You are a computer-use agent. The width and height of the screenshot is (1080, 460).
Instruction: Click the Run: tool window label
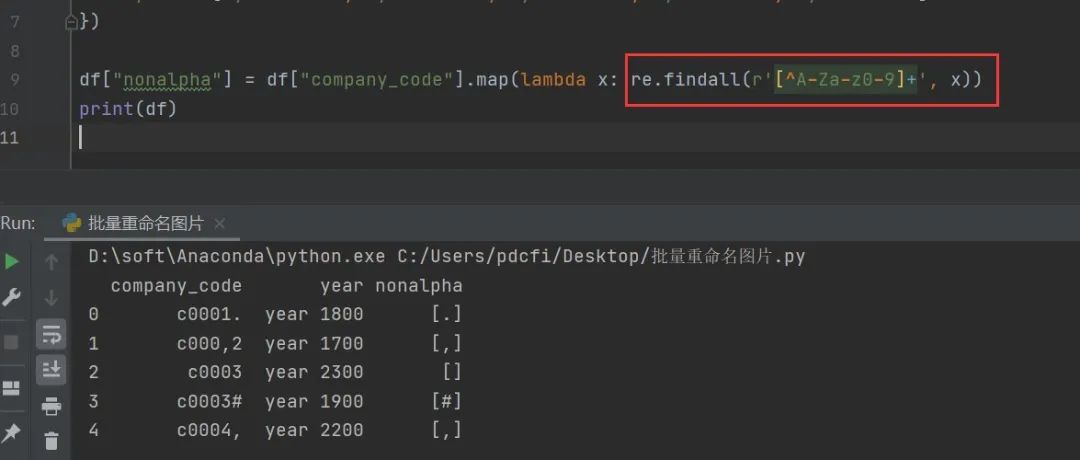18,223
